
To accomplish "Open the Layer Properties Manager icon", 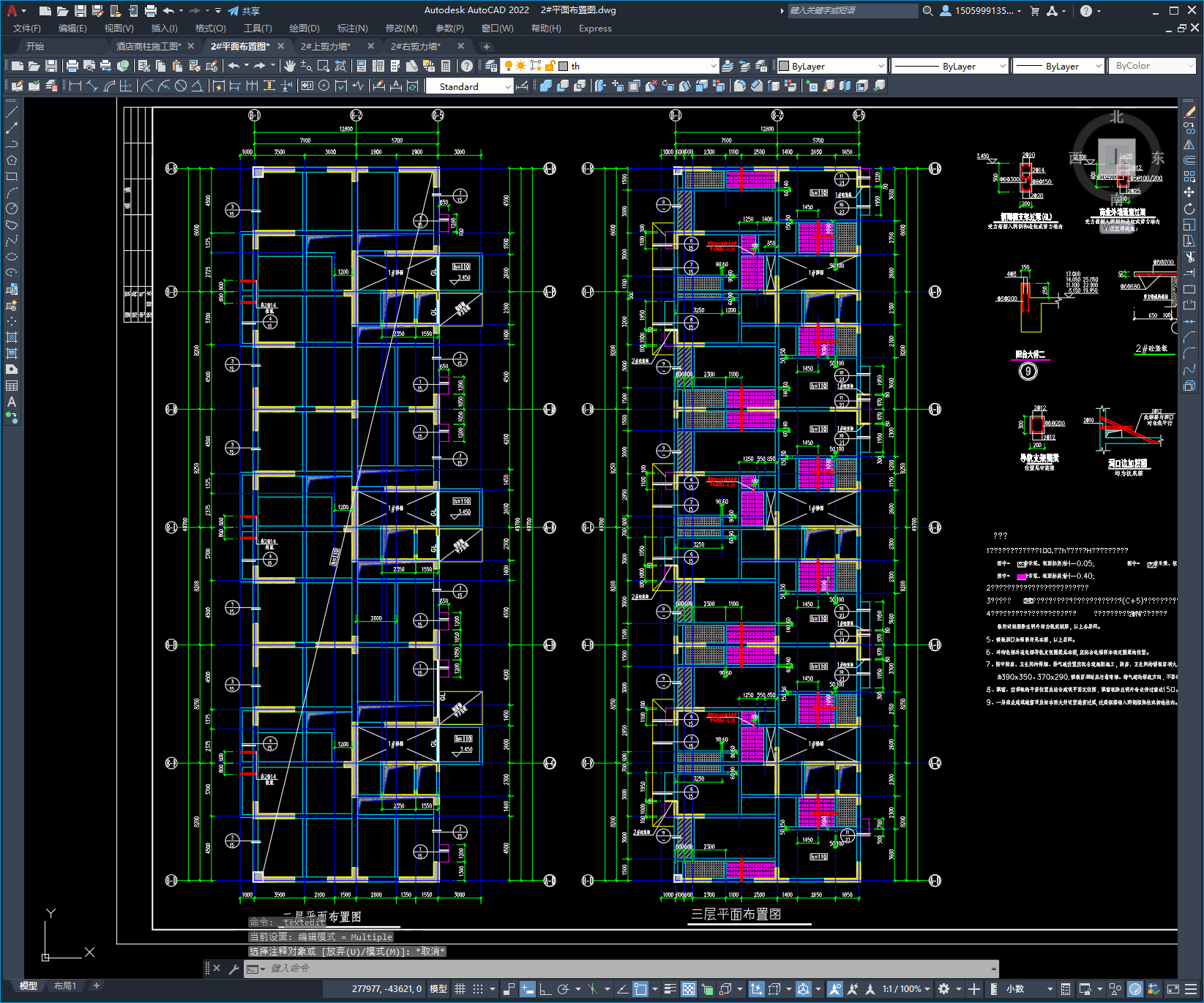I will (x=491, y=66).
